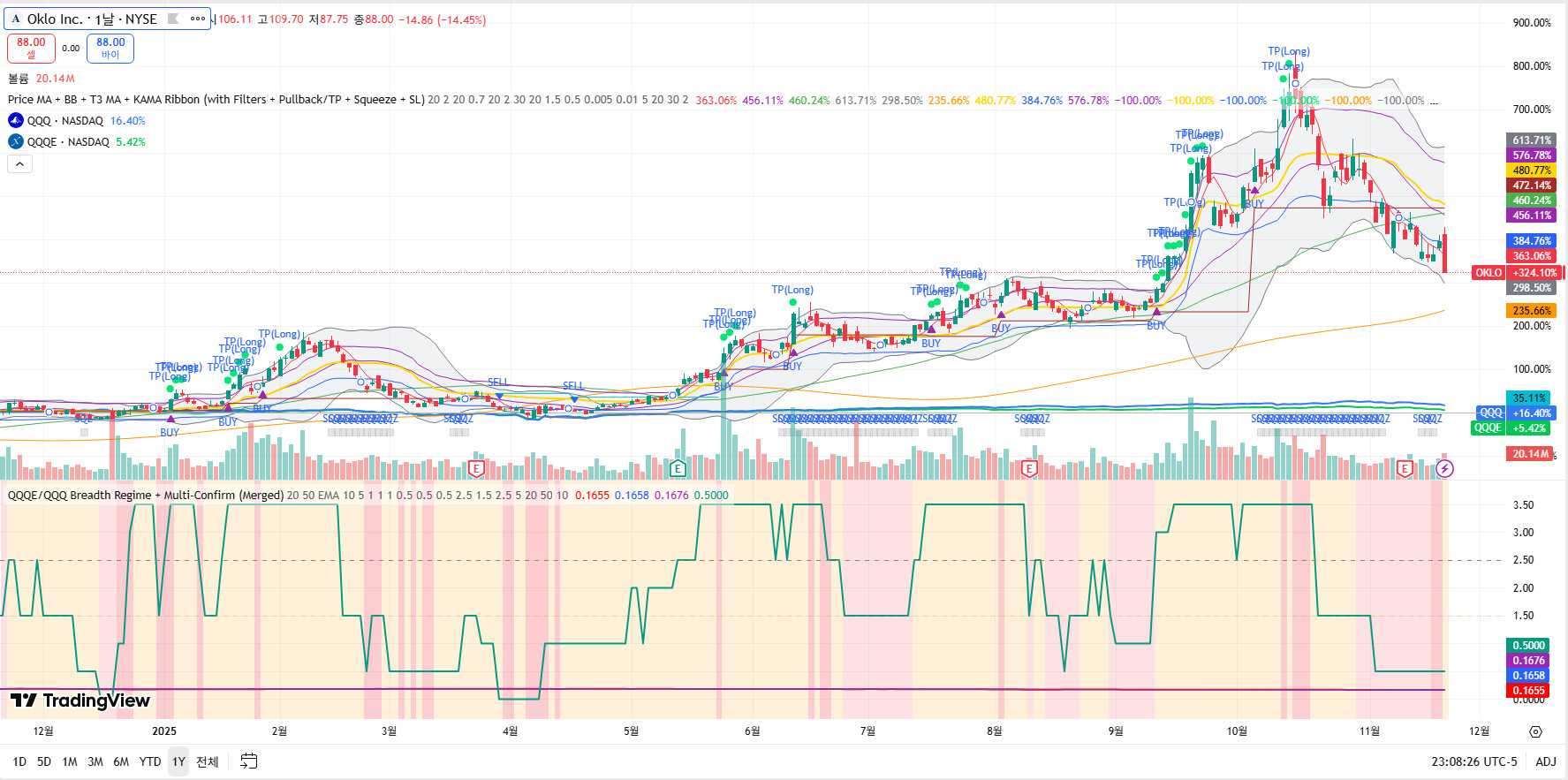
Task: Click the 900.00% price scale label
Action: pyautogui.click(x=1532, y=23)
